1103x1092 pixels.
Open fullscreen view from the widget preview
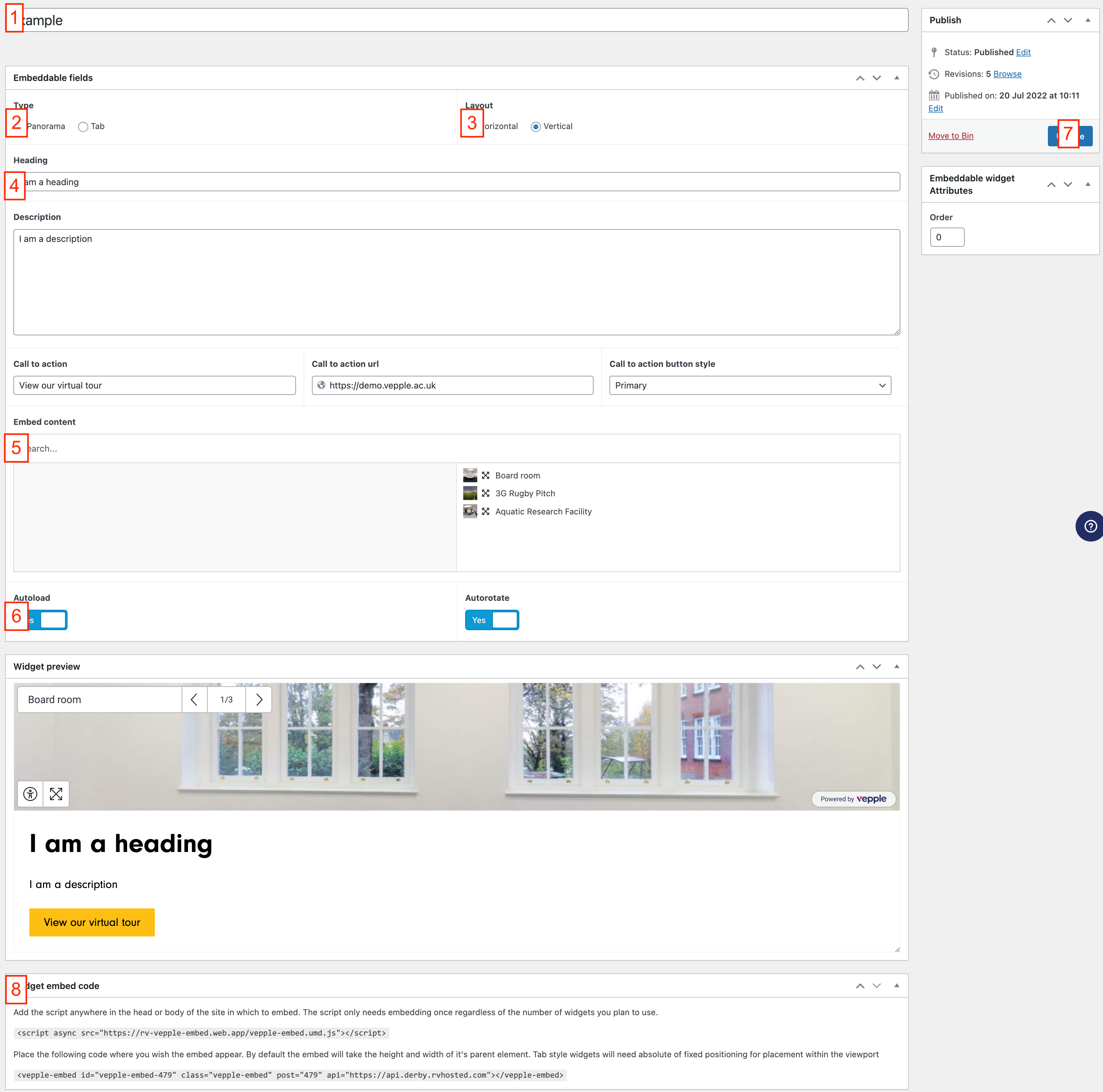pyautogui.click(x=55, y=794)
